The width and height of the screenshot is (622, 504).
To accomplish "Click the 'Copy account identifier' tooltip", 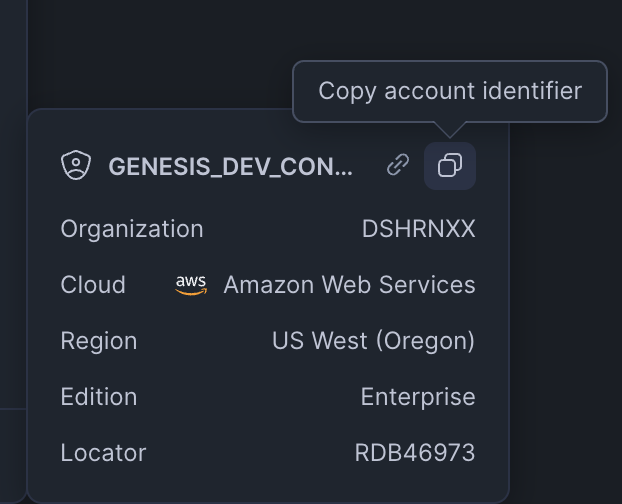I will click(450, 91).
